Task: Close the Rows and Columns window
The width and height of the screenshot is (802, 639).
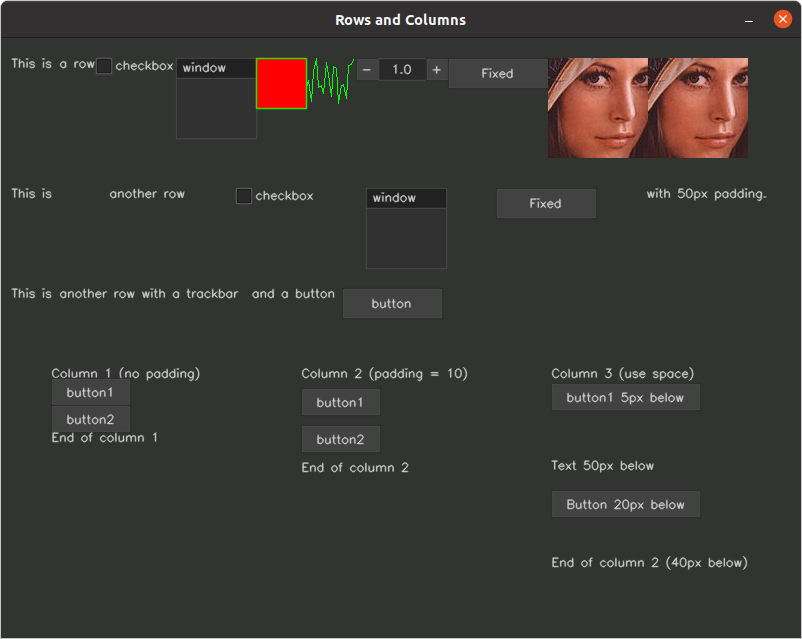Action: 783,19
